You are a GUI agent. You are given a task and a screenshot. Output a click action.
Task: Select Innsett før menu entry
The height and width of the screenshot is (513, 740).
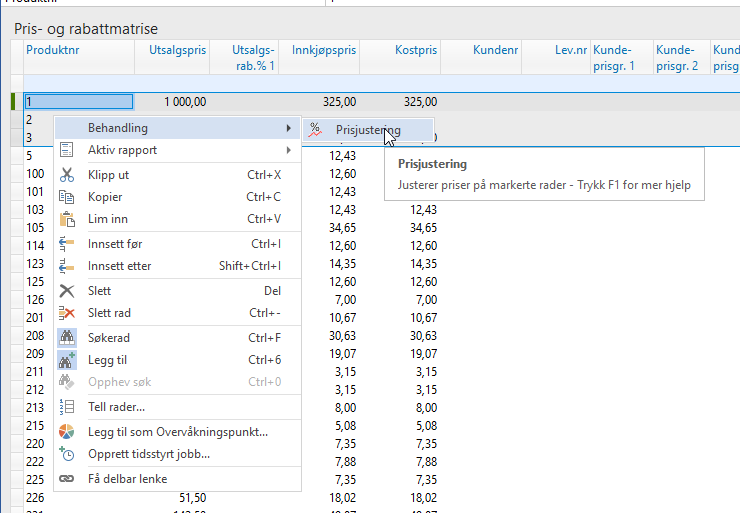coord(177,244)
